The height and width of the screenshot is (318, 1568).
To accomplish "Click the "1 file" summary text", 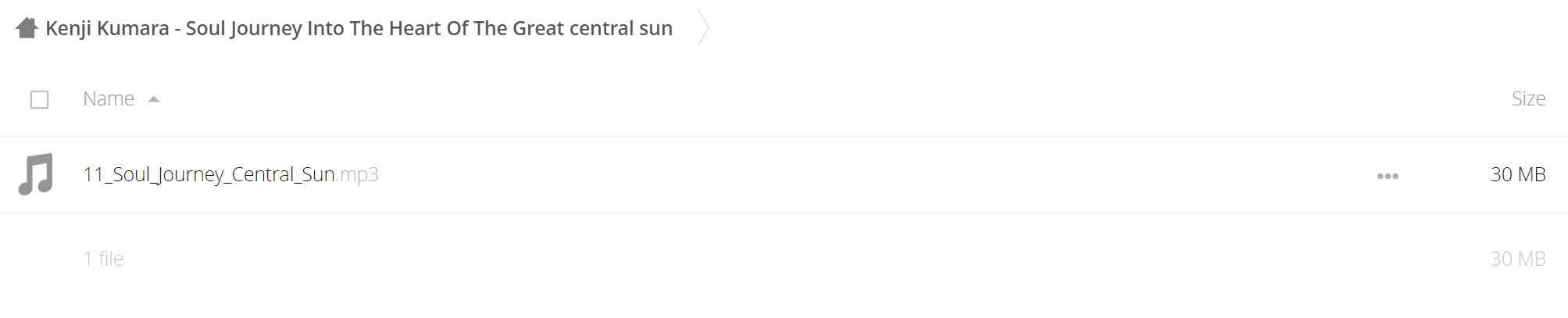I will pyautogui.click(x=103, y=259).
